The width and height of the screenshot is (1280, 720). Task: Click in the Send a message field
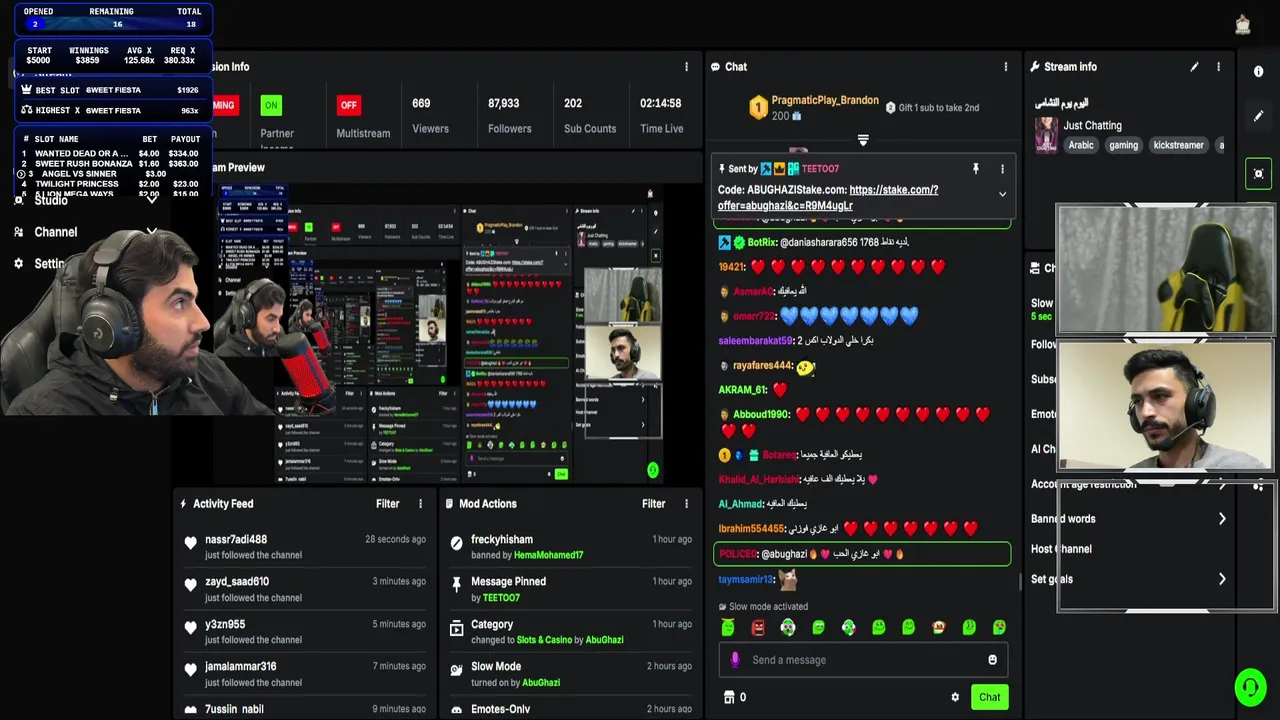click(x=865, y=660)
